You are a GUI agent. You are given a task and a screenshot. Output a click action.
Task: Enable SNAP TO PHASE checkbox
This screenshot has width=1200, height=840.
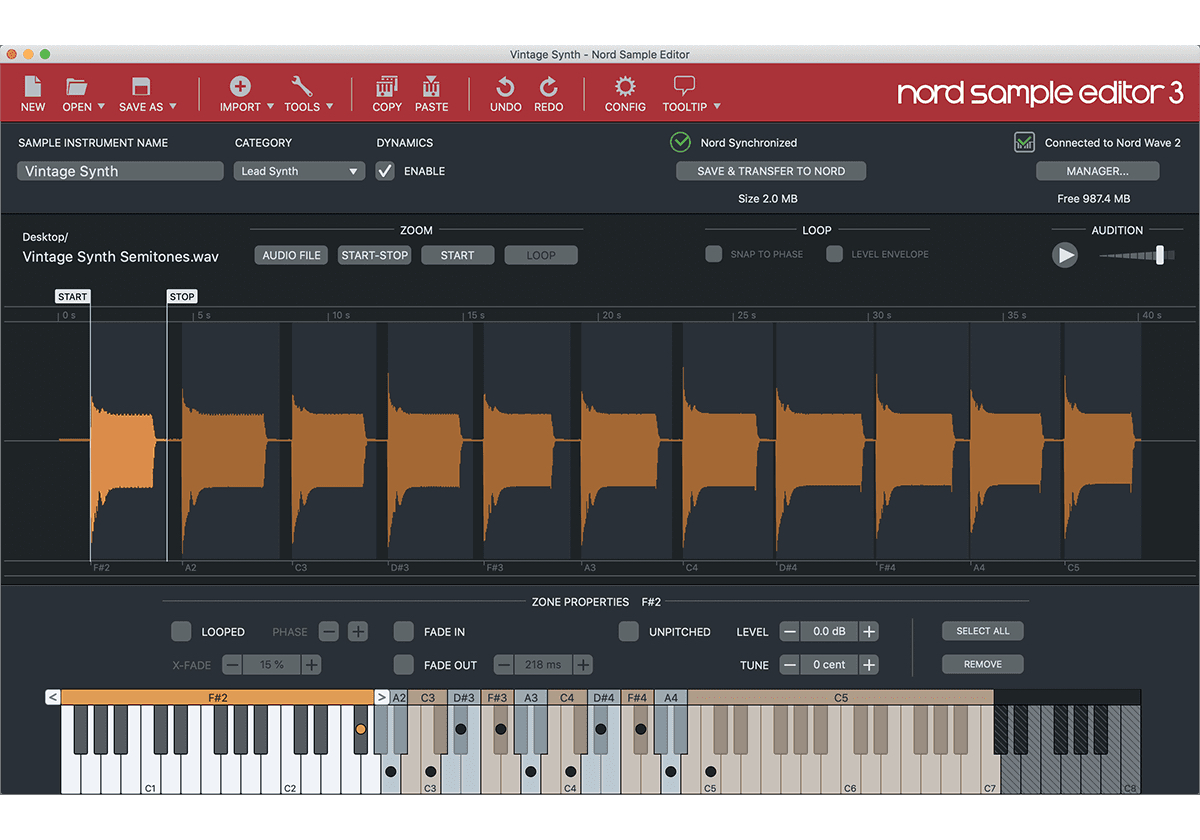[x=714, y=254]
